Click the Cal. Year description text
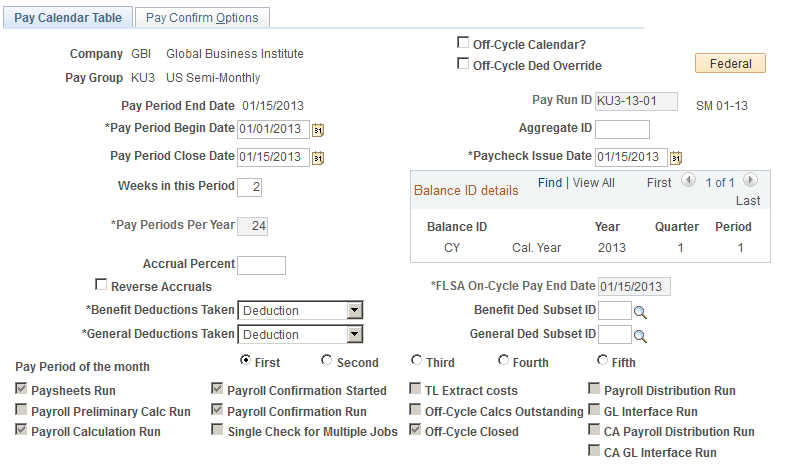This screenshot has width=791, height=467. (536, 248)
